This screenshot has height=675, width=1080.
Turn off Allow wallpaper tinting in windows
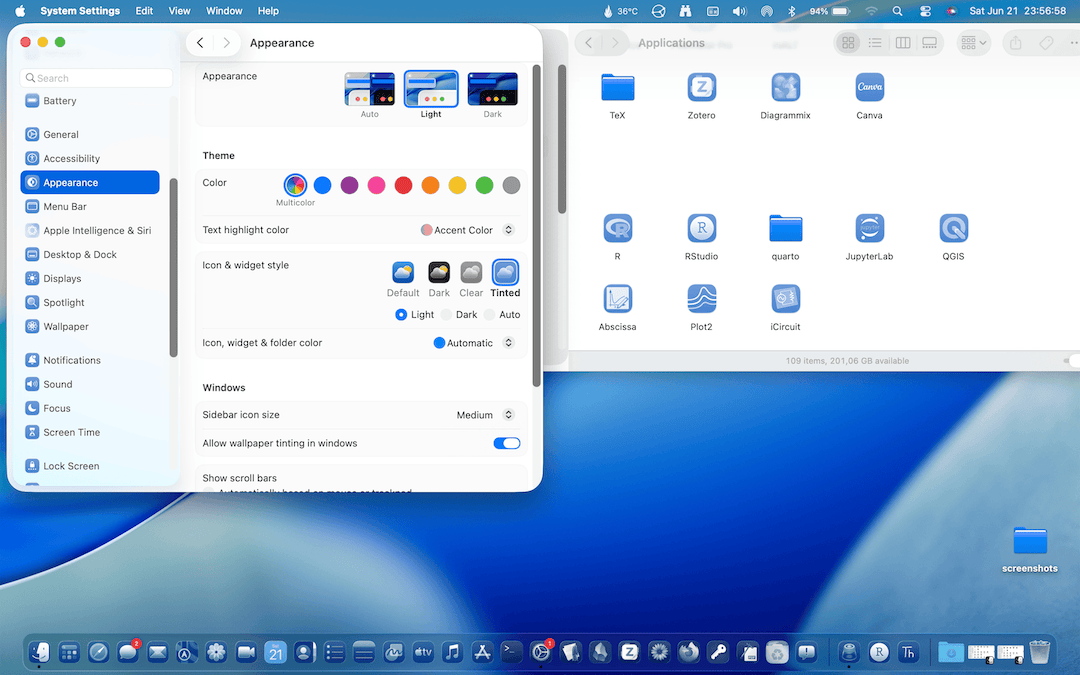coord(507,443)
